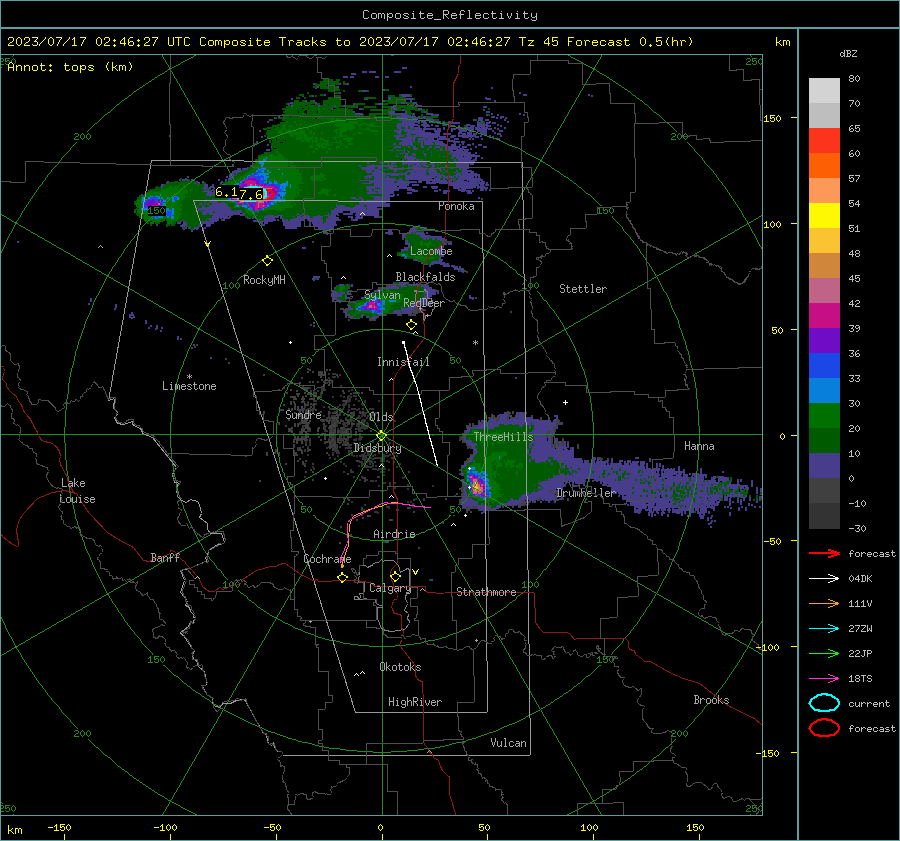
Task: Click the ThreeHills city label
Action: pos(503,437)
